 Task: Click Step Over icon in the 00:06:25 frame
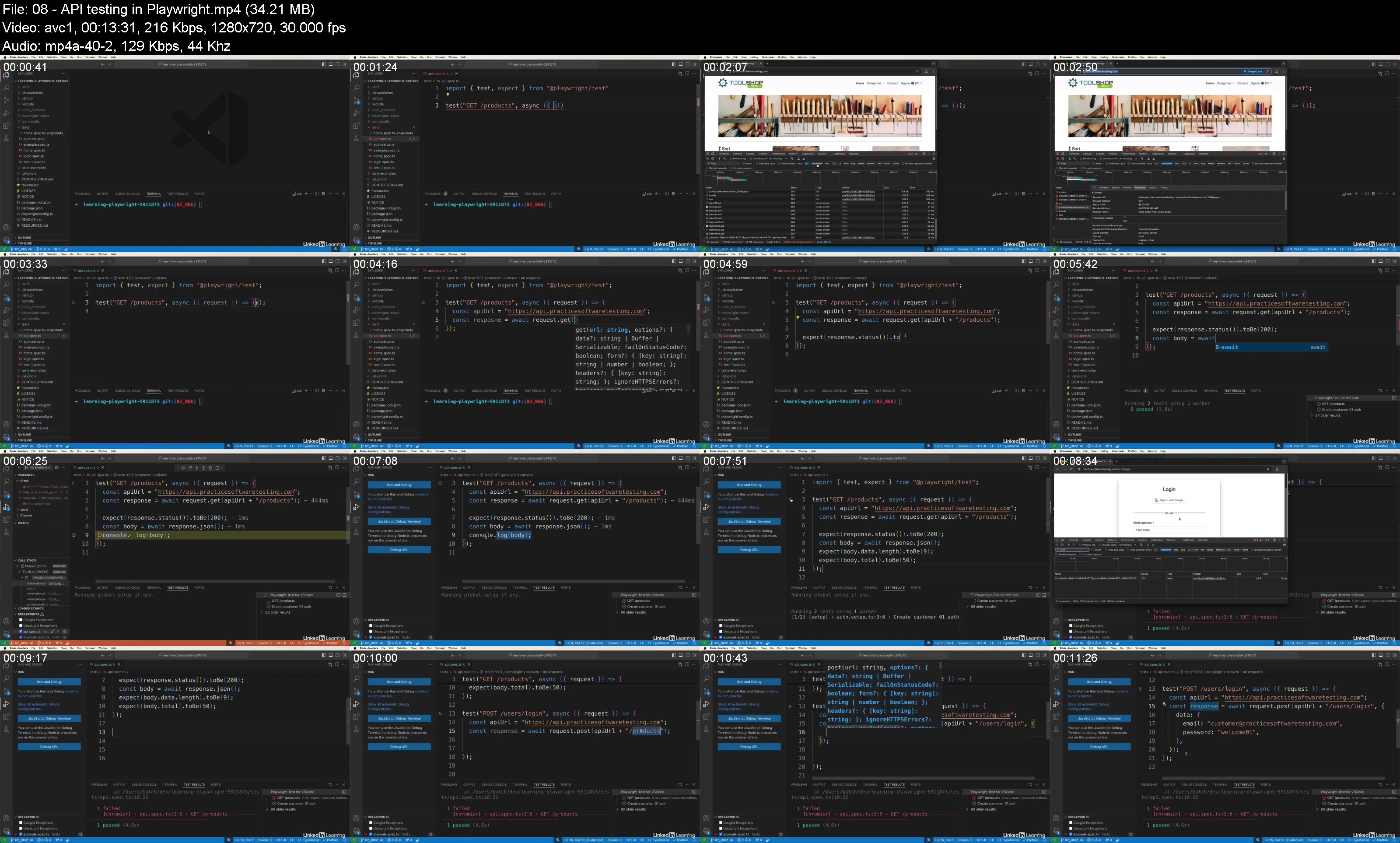coord(190,468)
